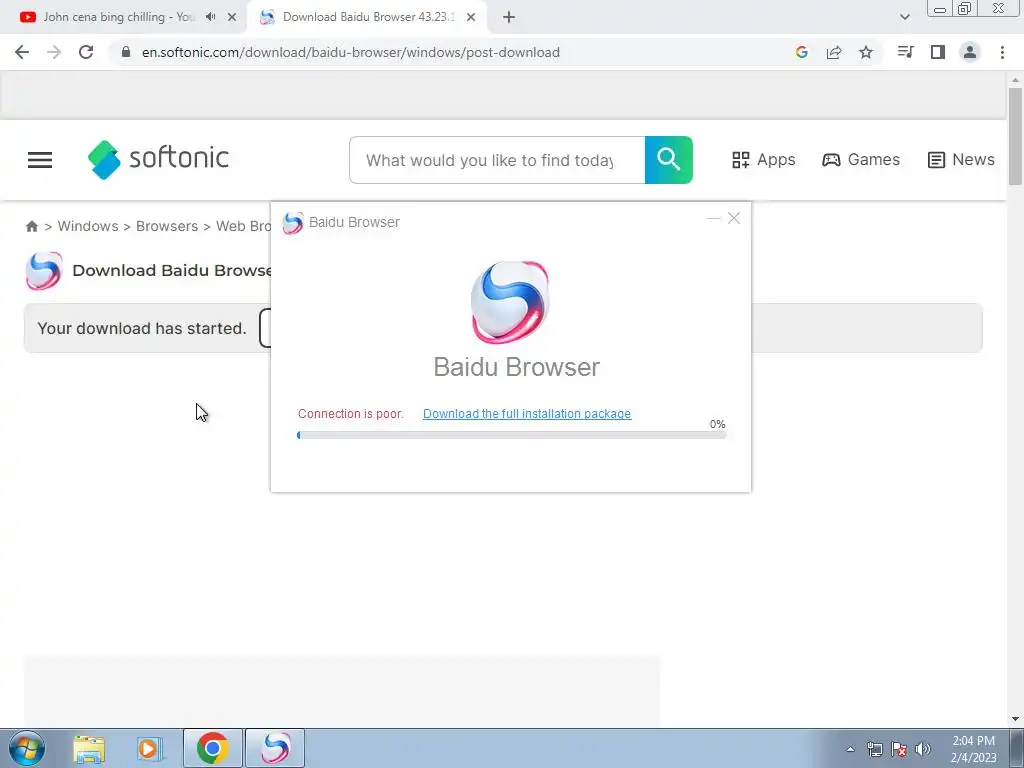Open Browsers breadcrumb link
Screen dimensions: 1024x768
pos(167,226)
